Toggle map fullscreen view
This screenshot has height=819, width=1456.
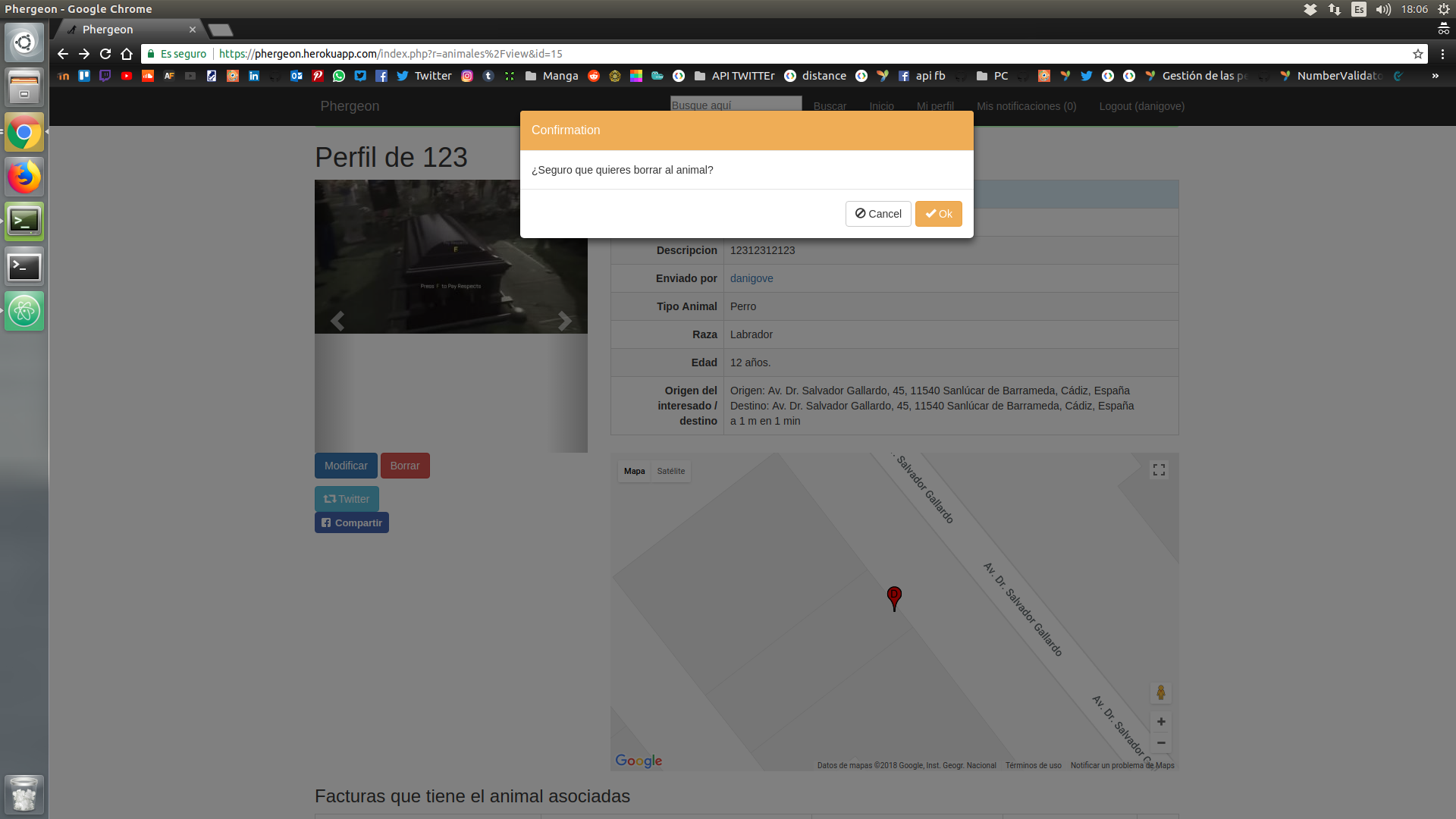1159,470
